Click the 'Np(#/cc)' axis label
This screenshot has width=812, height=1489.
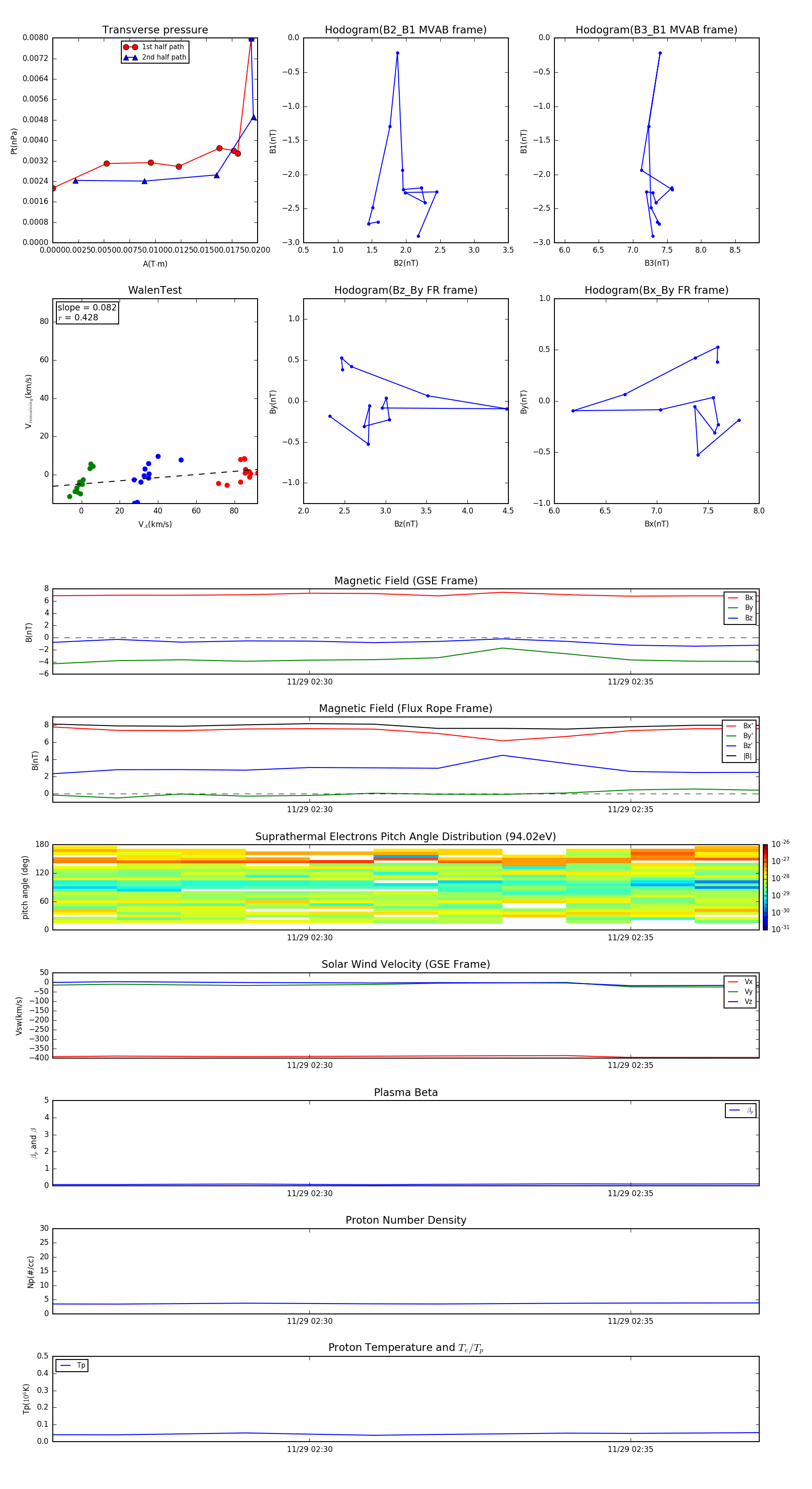pyautogui.click(x=31, y=1272)
